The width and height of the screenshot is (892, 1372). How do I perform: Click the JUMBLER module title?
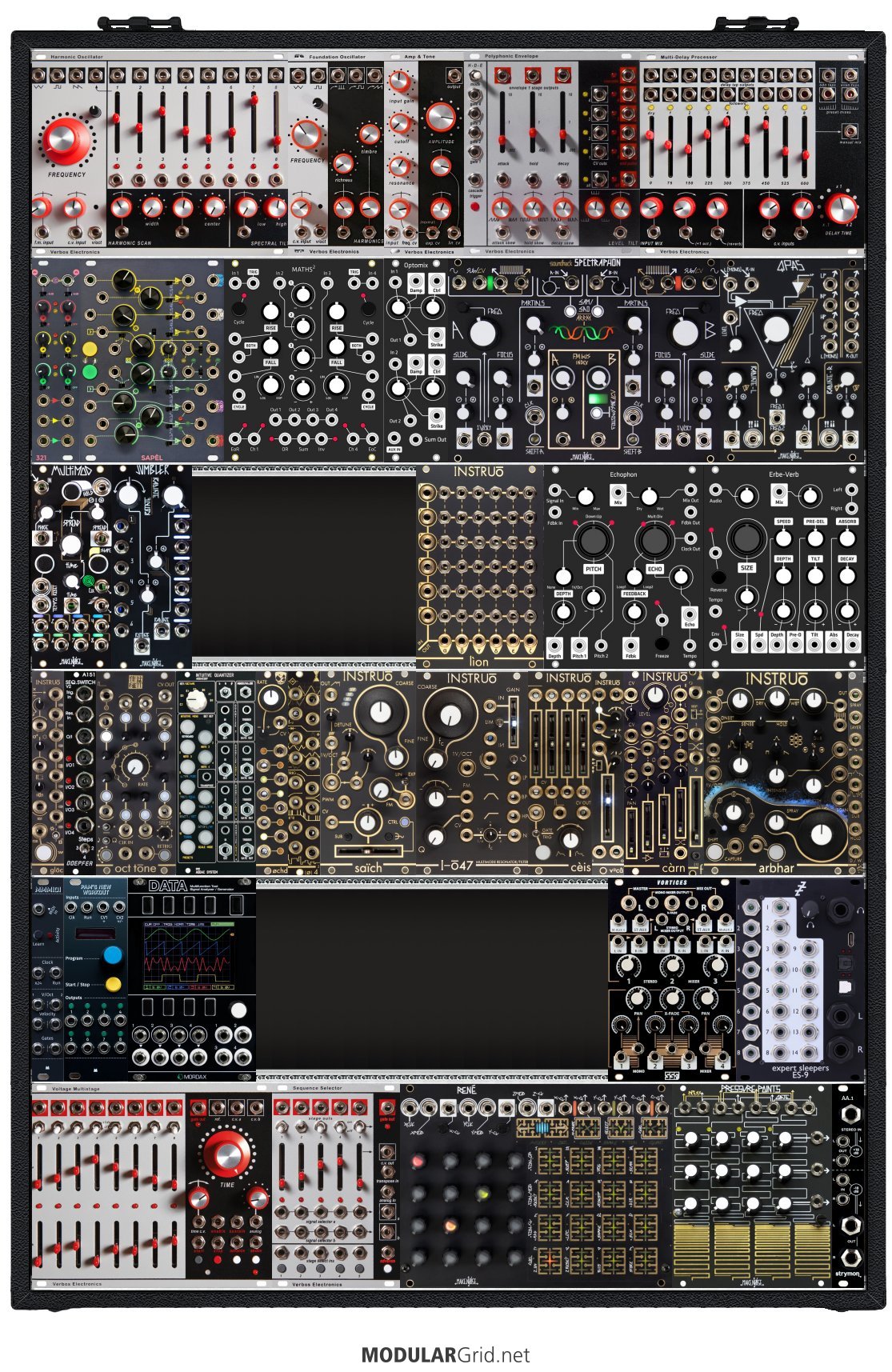pos(152,470)
